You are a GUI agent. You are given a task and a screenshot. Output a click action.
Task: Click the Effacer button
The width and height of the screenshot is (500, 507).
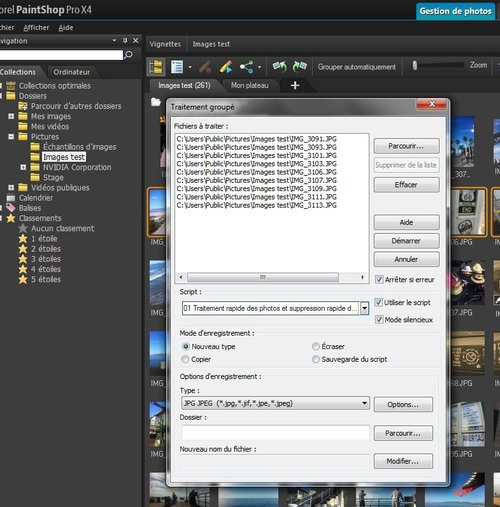pyautogui.click(x=406, y=185)
